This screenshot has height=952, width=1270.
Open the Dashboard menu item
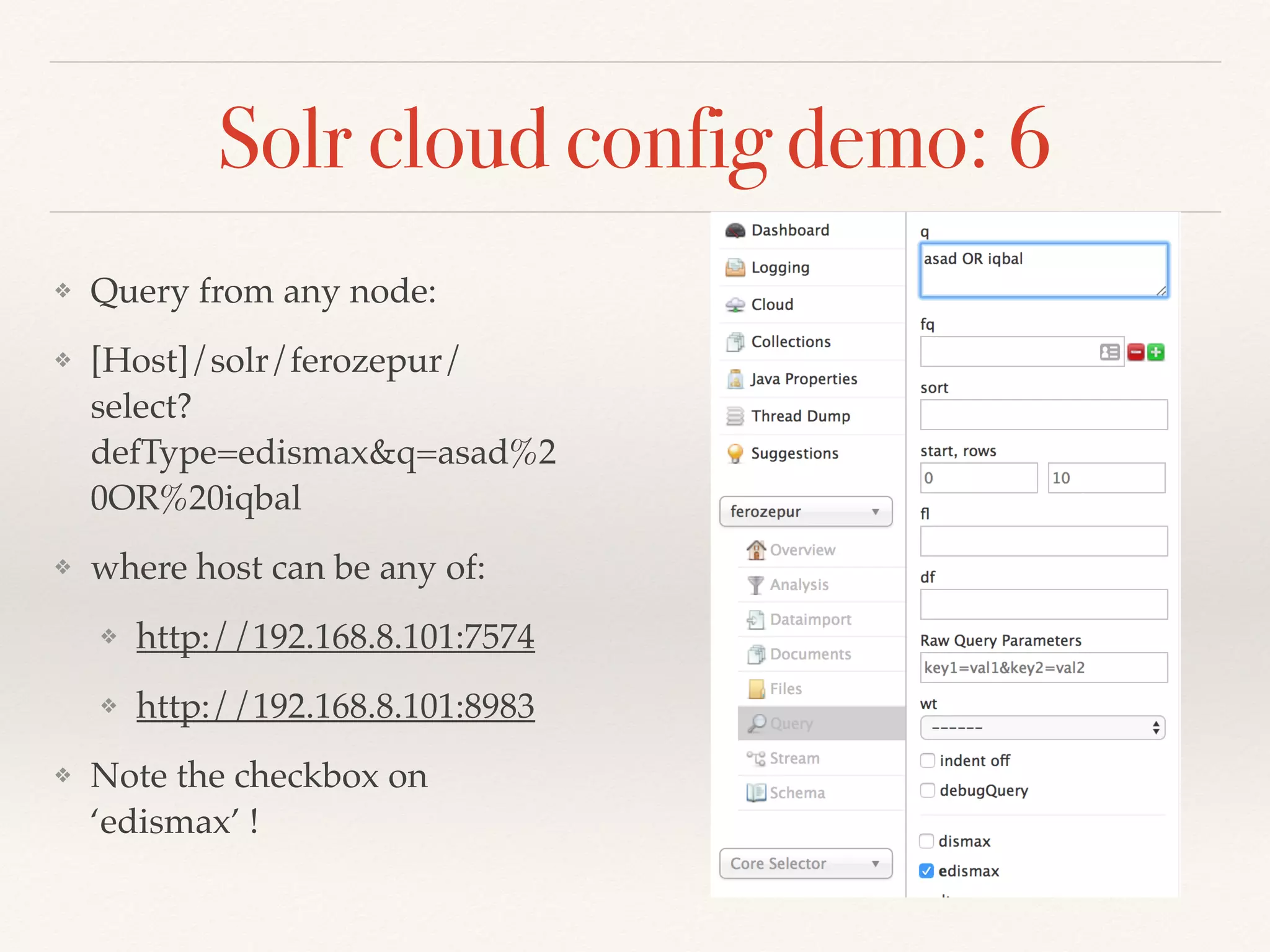pyautogui.click(x=812, y=231)
